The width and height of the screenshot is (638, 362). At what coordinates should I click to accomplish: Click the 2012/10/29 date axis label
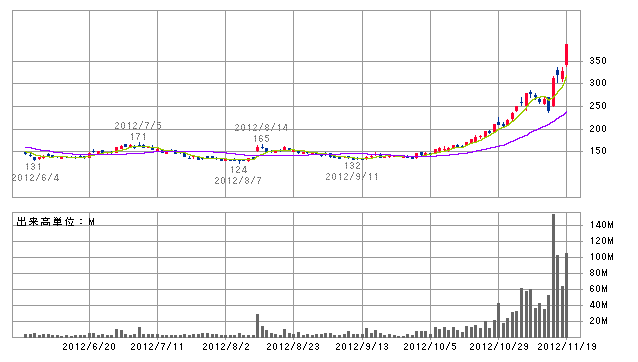pos(499,347)
